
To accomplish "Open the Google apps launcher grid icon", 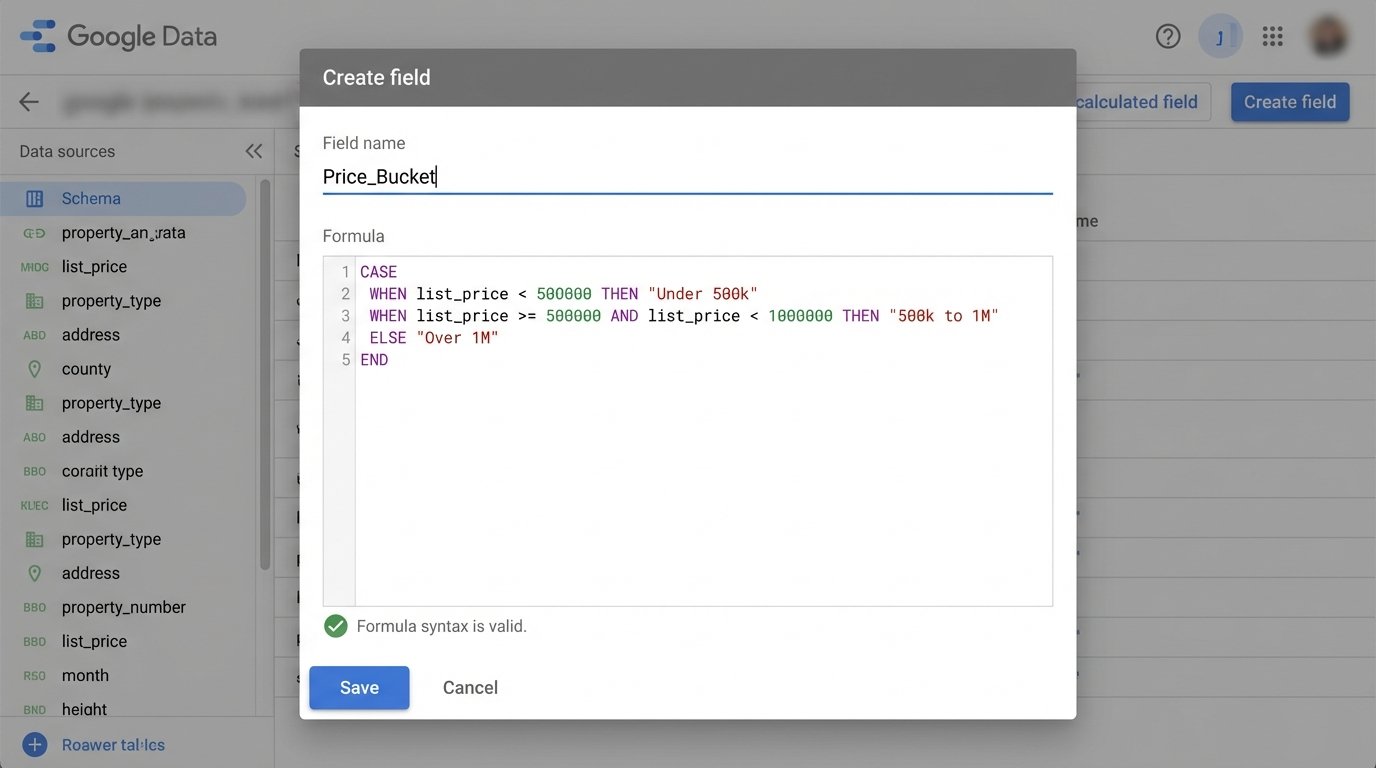I will (1272, 36).
